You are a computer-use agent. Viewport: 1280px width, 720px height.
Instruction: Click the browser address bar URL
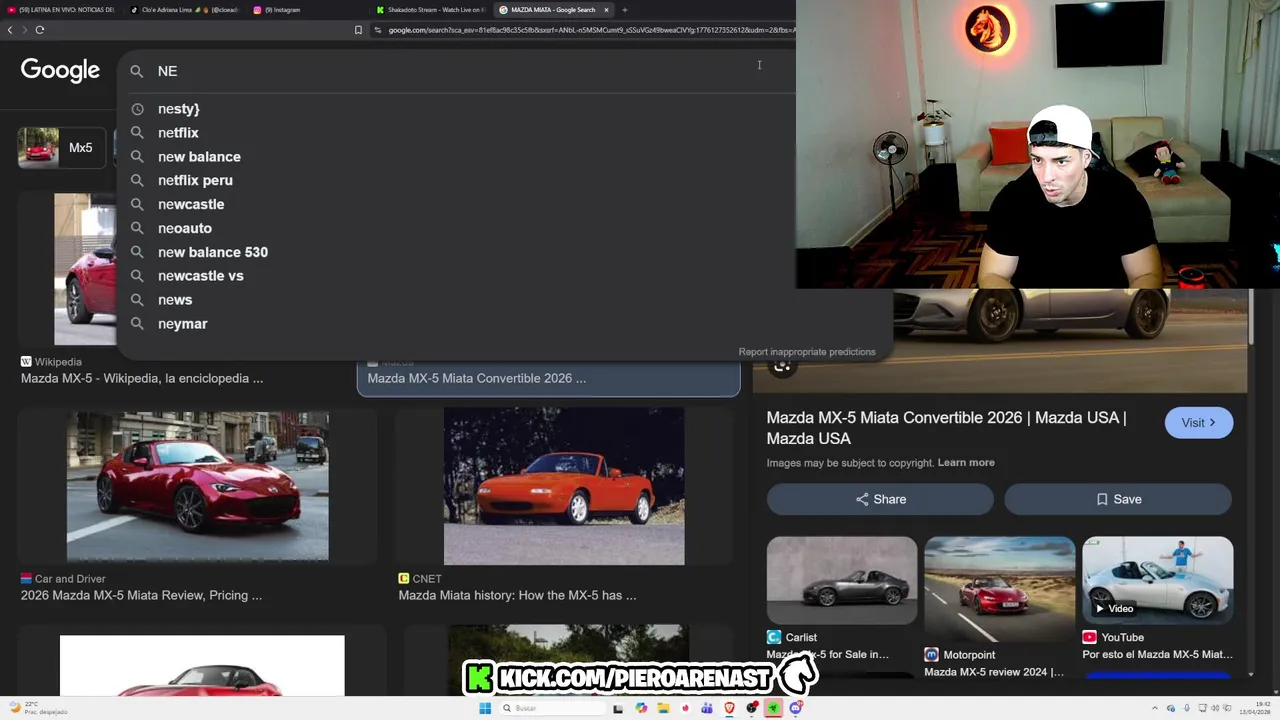[590, 30]
